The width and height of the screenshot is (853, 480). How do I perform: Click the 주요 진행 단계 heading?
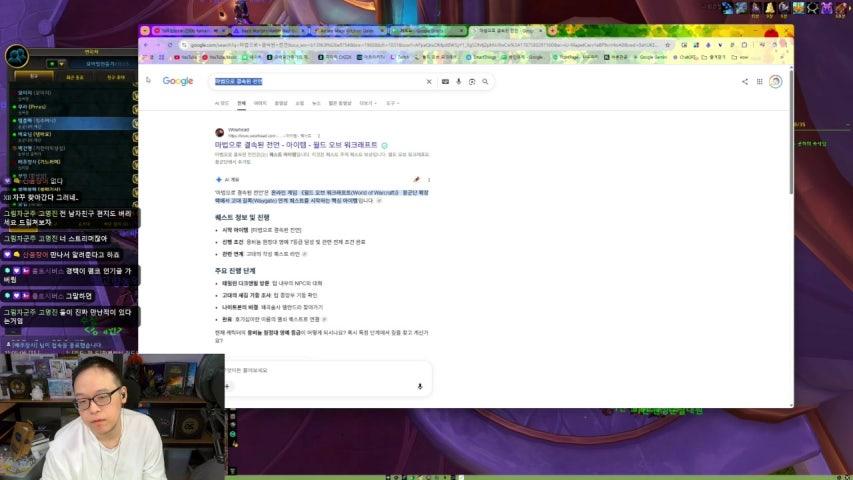[x=235, y=270]
